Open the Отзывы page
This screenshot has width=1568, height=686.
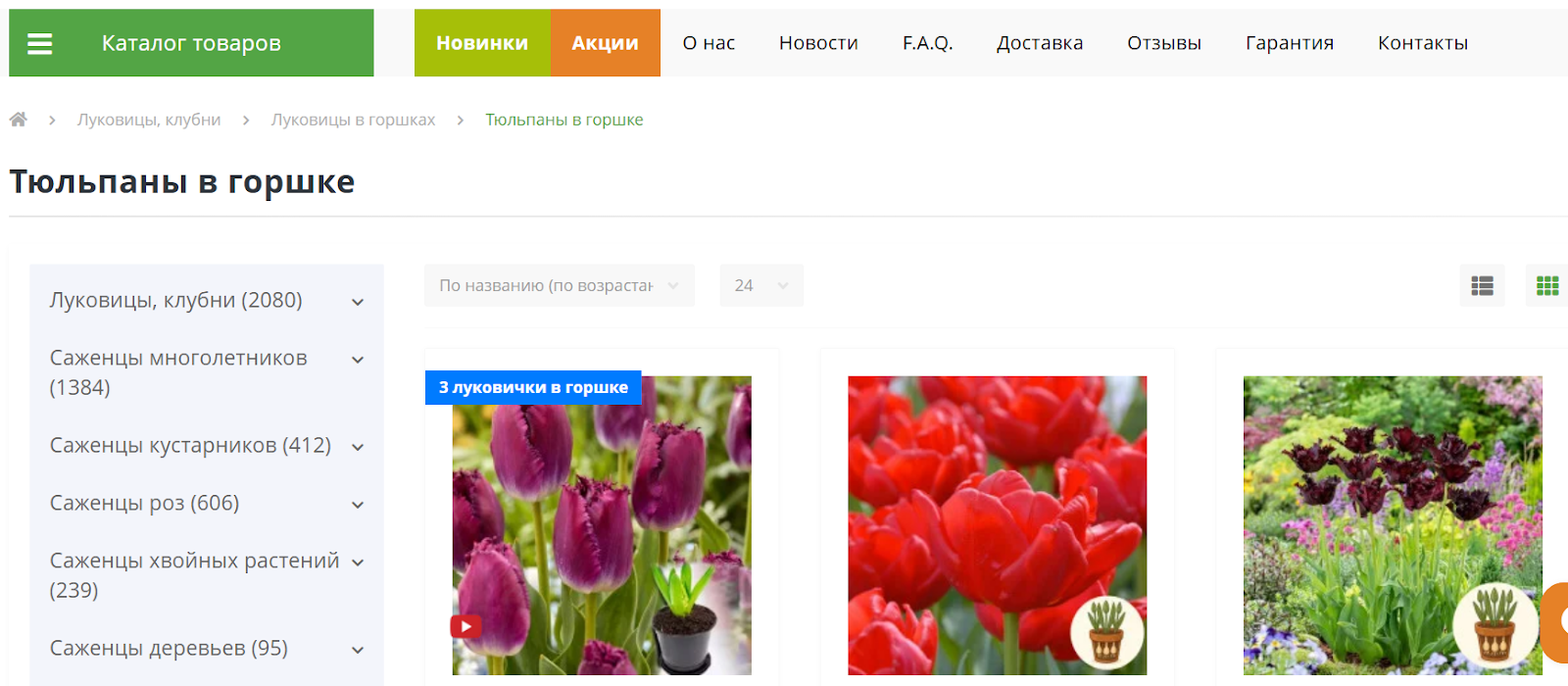[x=1164, y=43]
